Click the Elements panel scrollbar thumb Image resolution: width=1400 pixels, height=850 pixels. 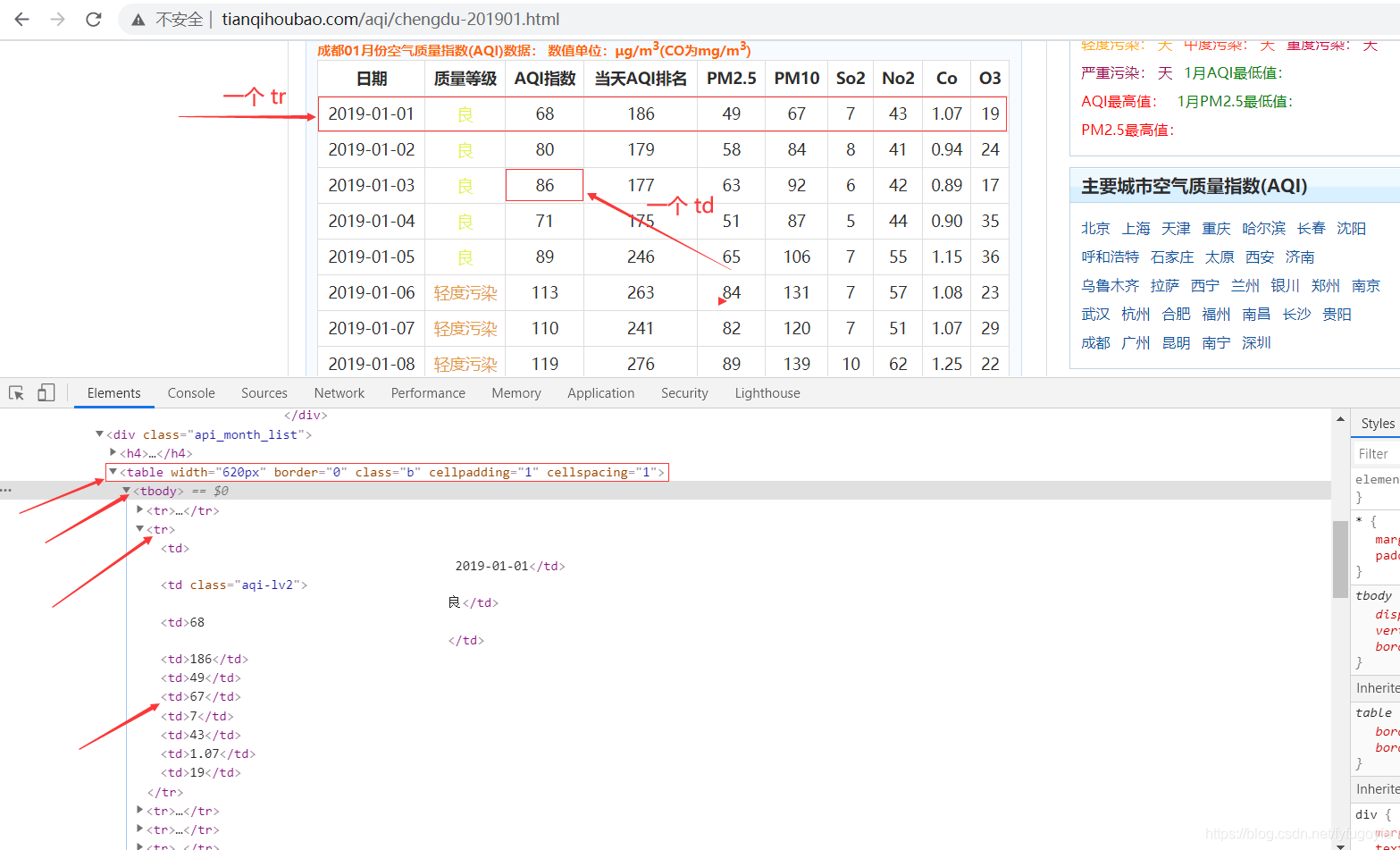click(1340, 560)
